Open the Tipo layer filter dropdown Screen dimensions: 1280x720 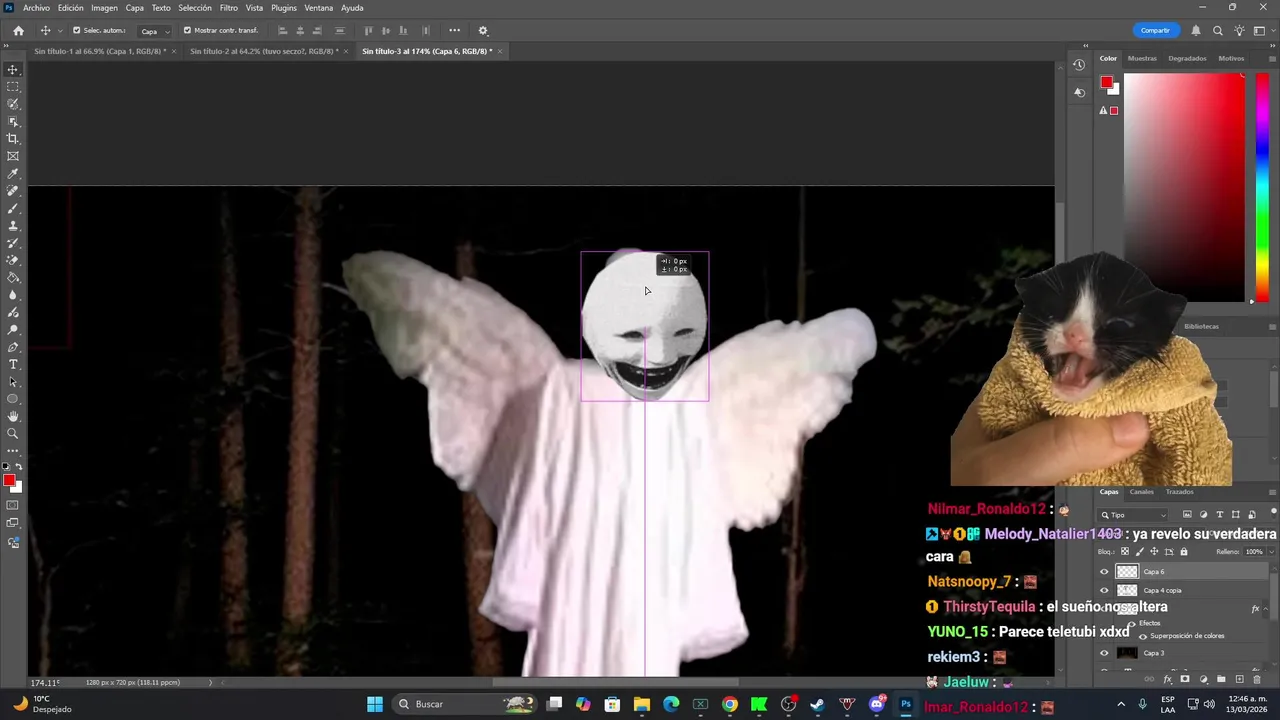1134,515
